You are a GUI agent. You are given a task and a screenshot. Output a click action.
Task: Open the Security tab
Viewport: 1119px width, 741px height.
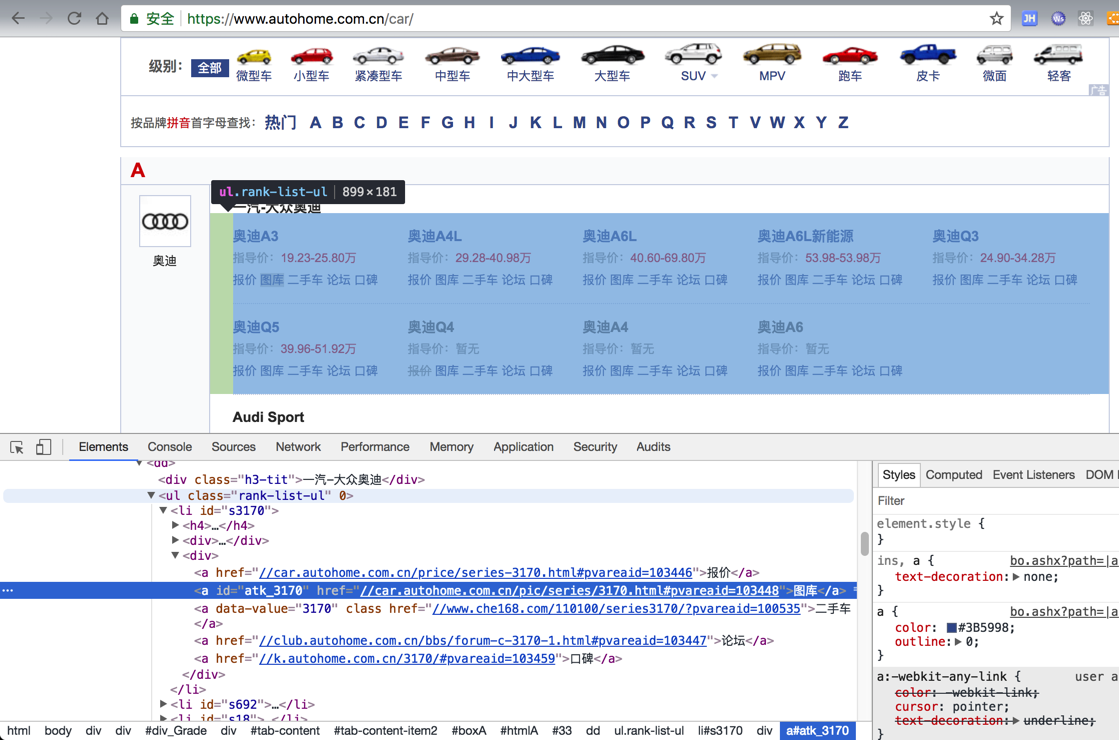coord(595,447)
